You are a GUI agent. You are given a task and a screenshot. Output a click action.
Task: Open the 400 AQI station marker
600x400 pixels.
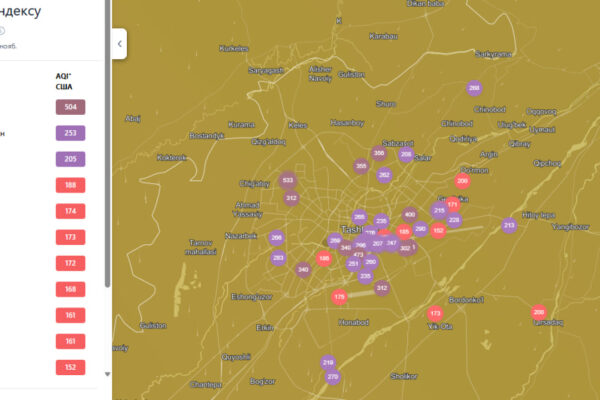[x=410, y=214]
